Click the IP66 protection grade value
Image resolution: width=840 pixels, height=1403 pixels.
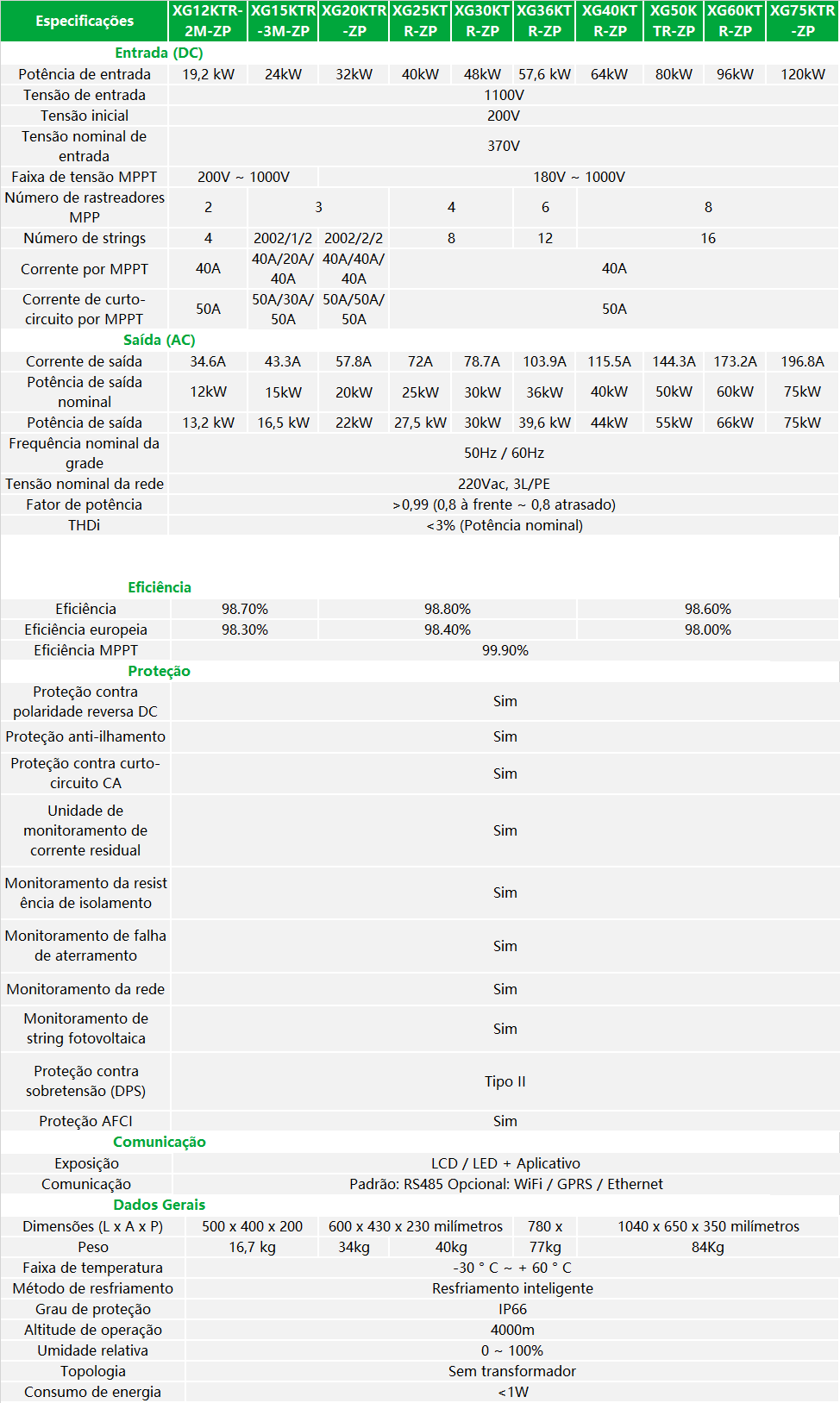click(x=512, y=1309)
